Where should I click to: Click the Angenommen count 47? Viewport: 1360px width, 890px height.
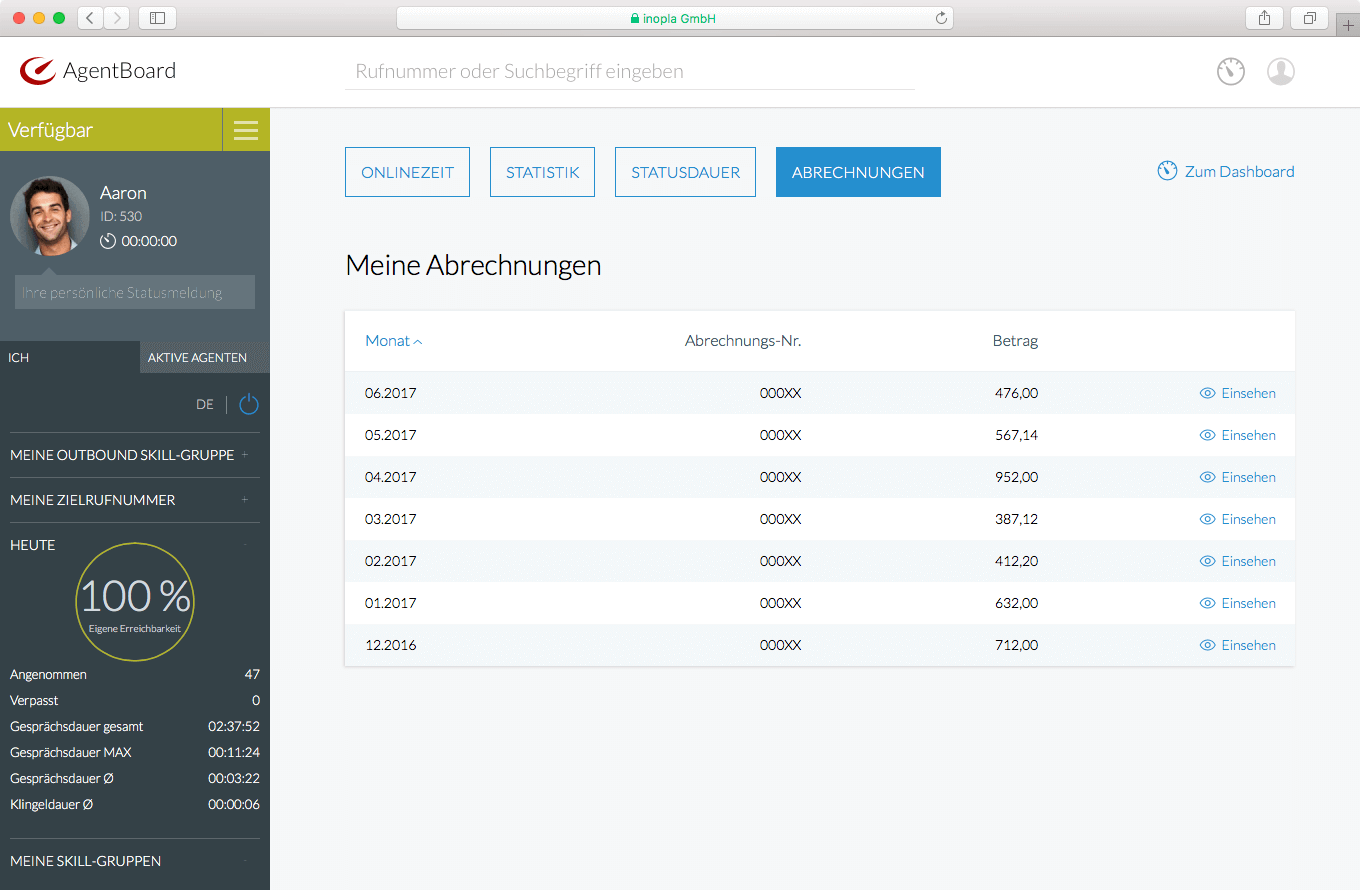[x=252, y=674]
